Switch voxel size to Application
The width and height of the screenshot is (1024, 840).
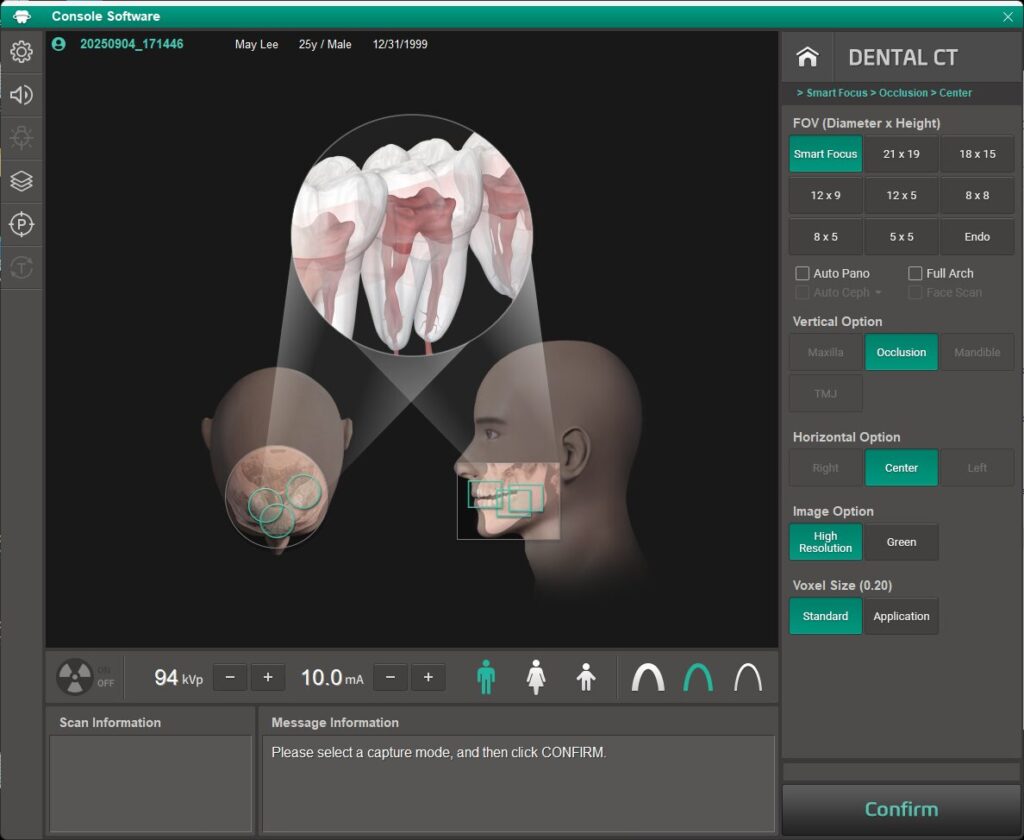[901, 616]
